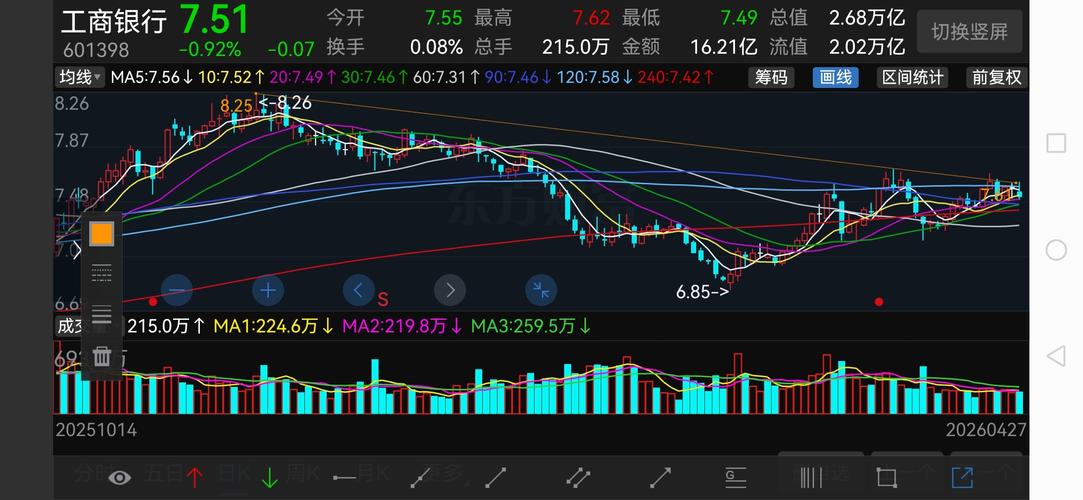Tap the Android recent apps square button
Screen dimensions: 1083x500
(1056, 143)
